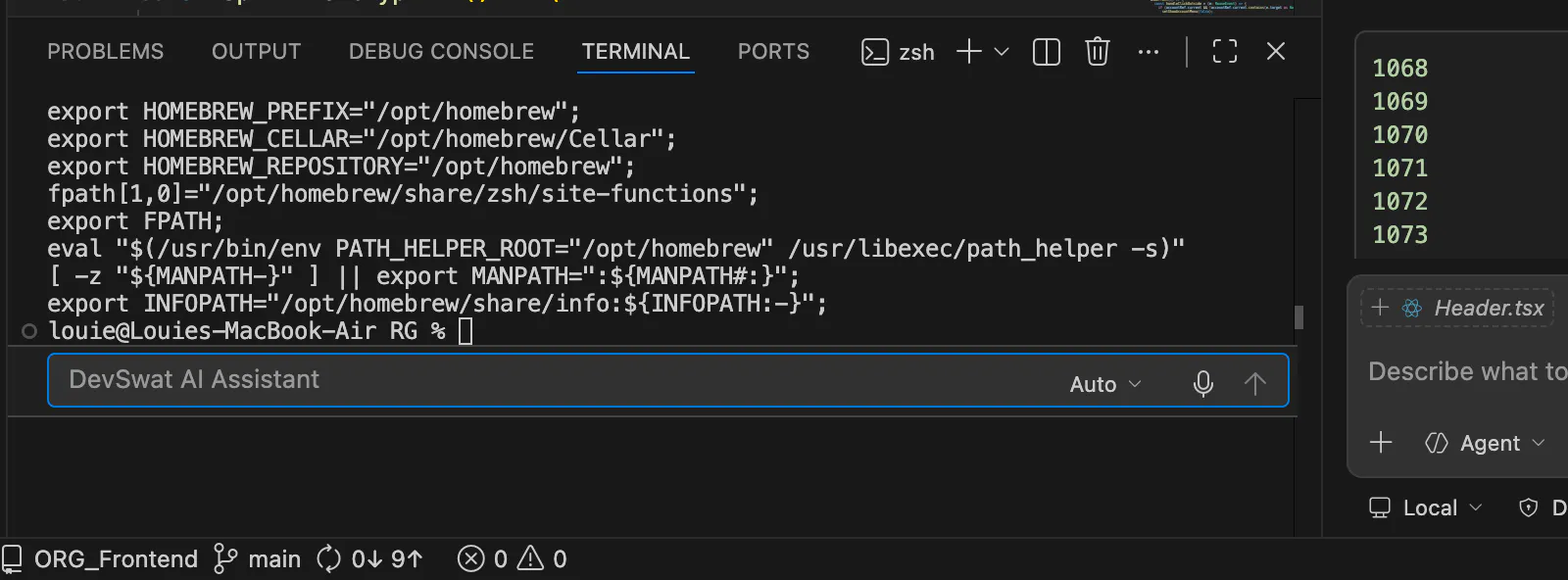Open the Local environment dropdown
The height and width of the screenshot is (580, 1568).
[1426, 507]
